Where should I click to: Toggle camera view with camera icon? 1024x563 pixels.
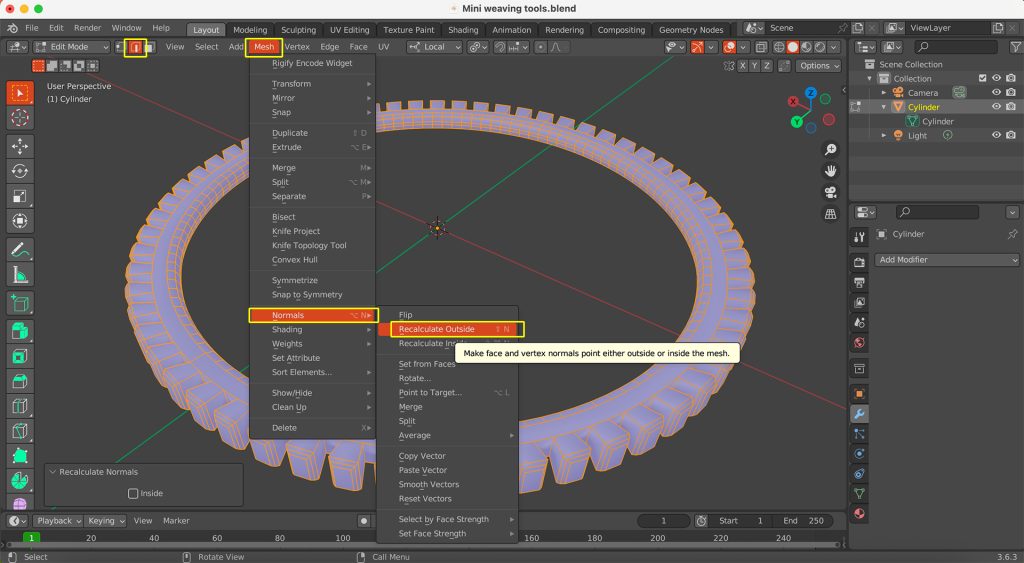click(x=831, y=193)
